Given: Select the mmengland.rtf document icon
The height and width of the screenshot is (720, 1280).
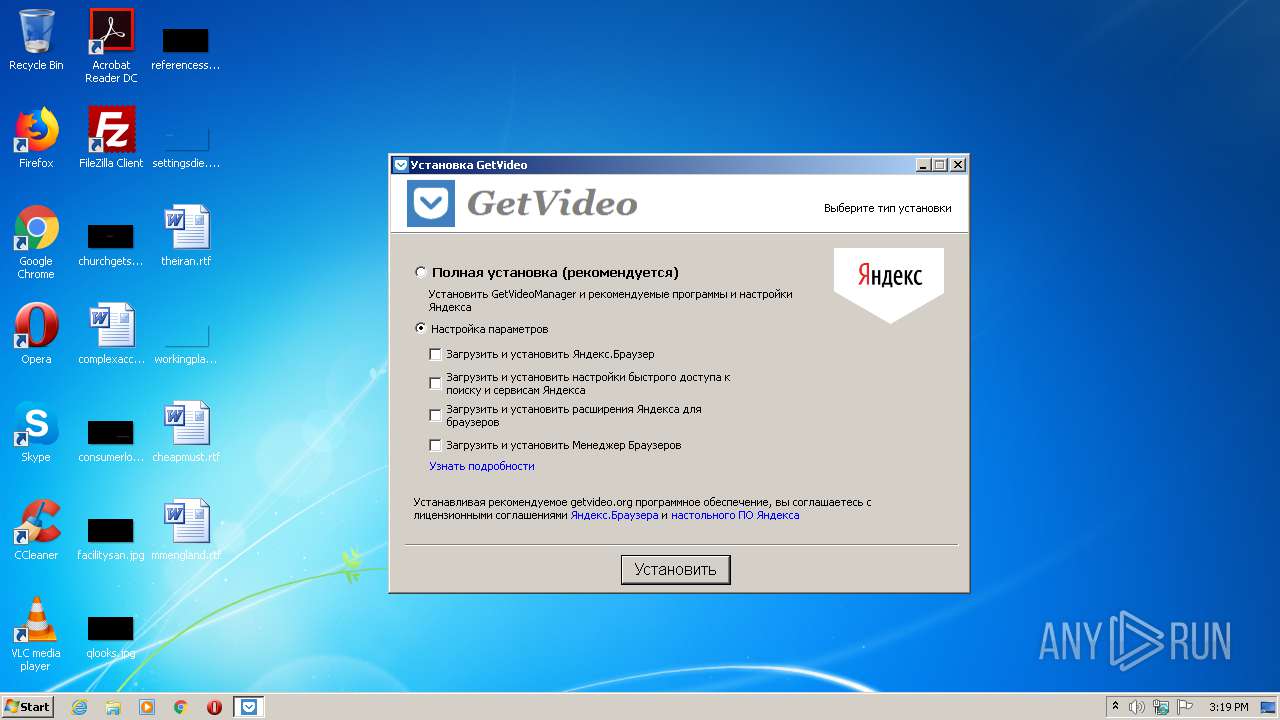Looking at the screenshot, I should coord(186,530).
